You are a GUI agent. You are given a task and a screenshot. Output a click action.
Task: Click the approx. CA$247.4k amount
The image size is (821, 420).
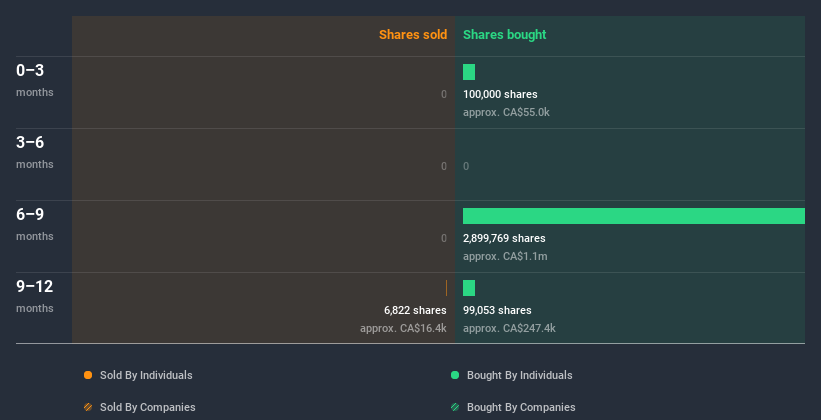coord(509,328)
